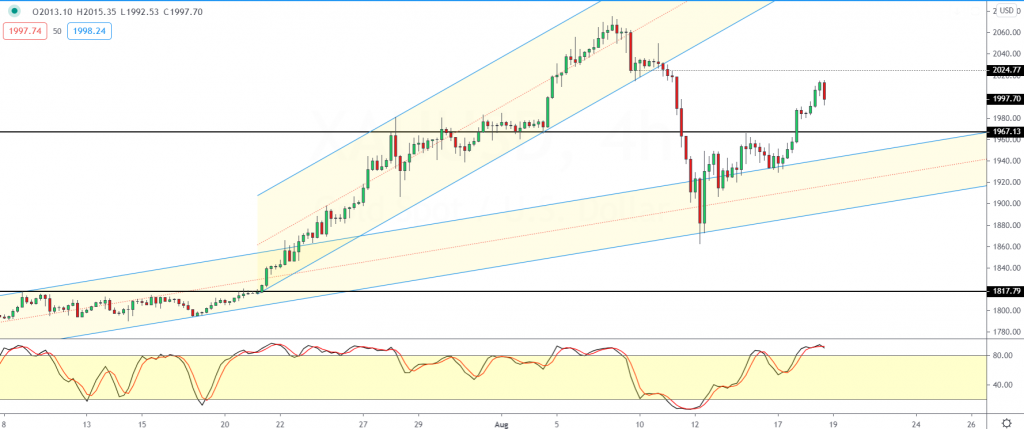The image size is (1024, 429).
Task: Click the green market status dot icon
Action: tap(14, 11)
